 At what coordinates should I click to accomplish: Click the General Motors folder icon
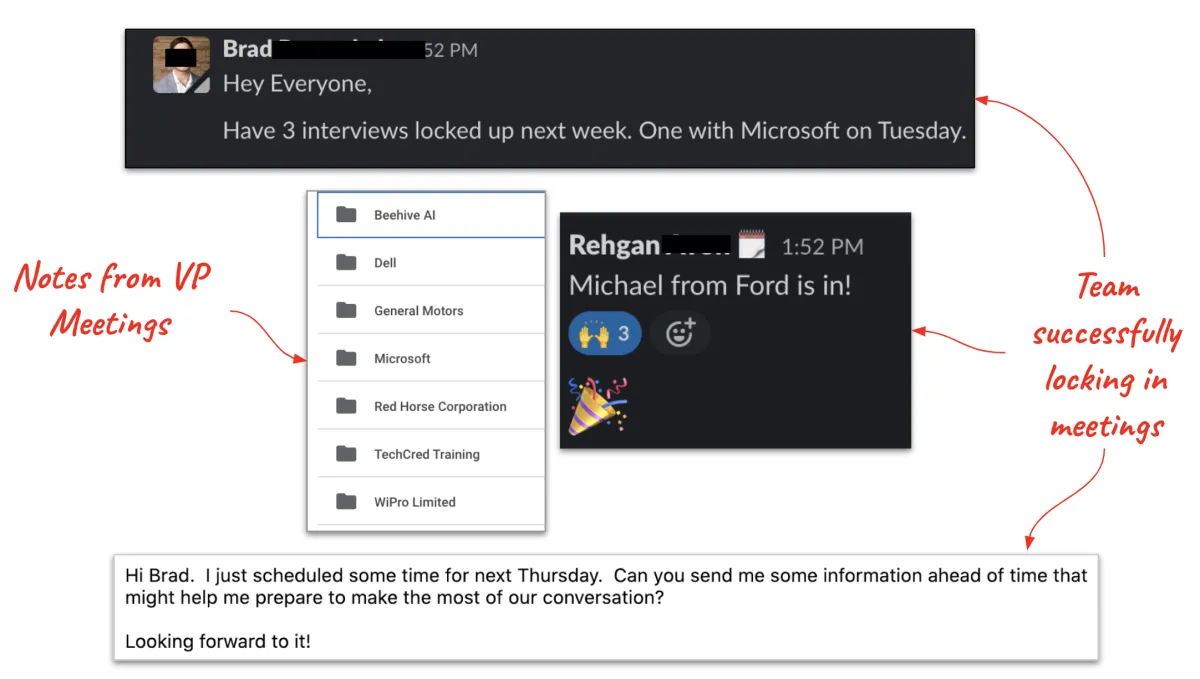(346, 311)
